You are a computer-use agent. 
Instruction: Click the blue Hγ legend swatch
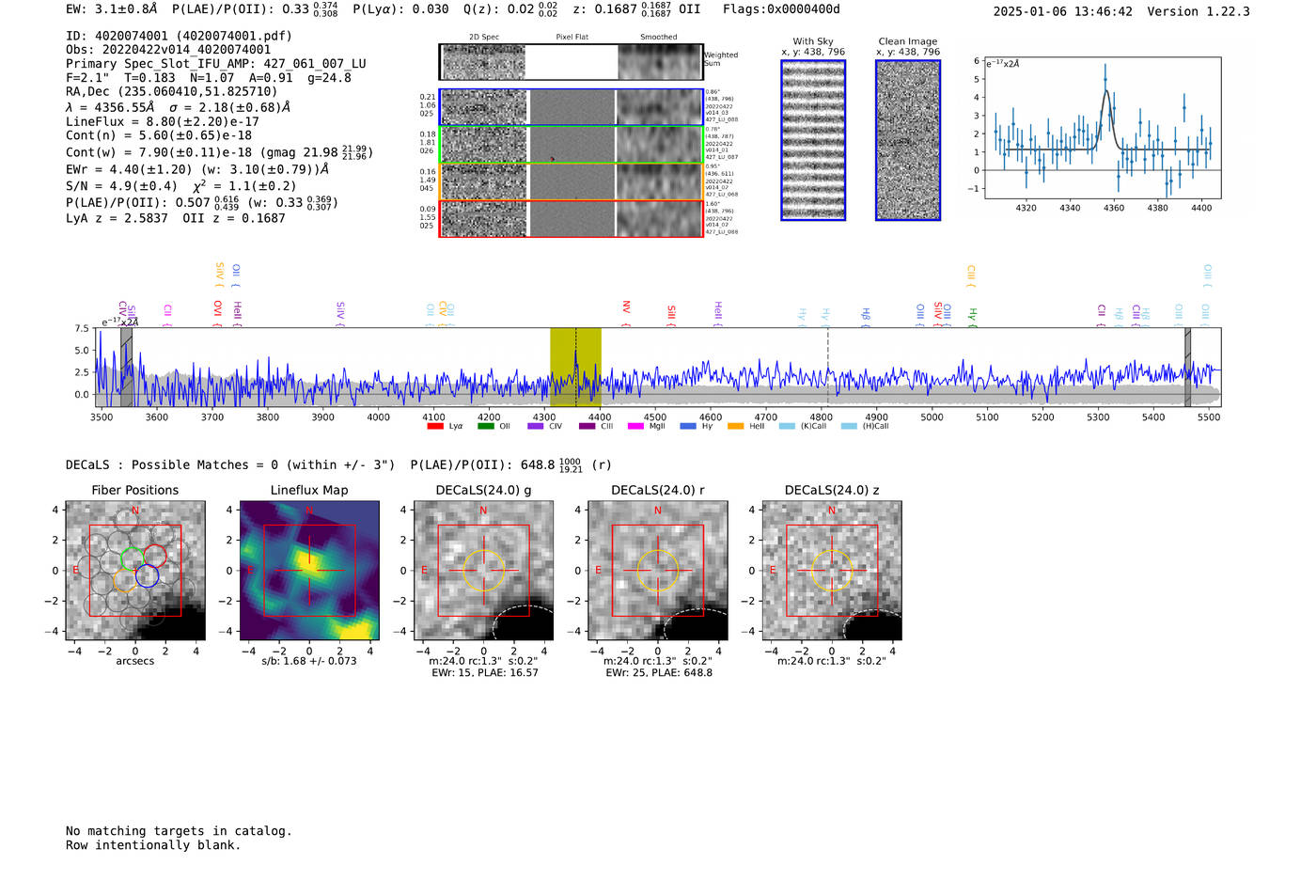[688, 426]
